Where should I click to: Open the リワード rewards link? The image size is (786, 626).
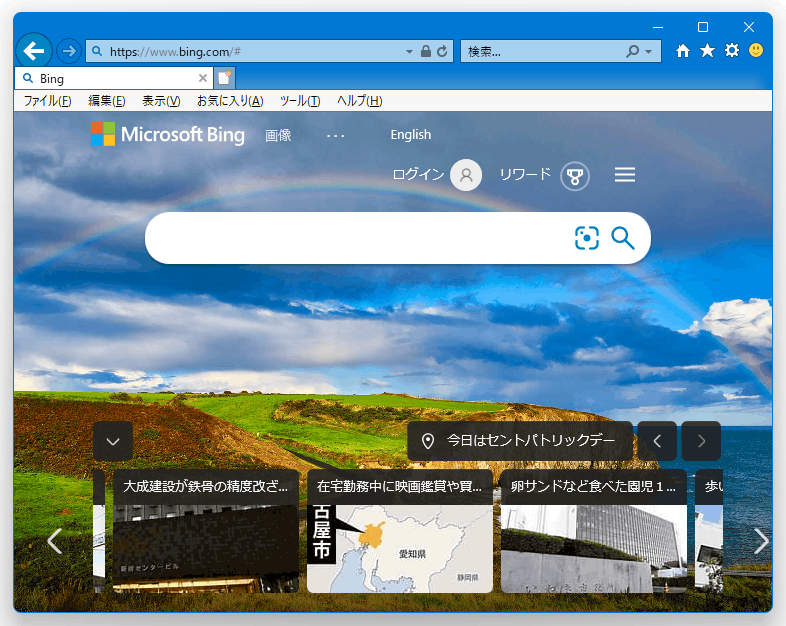525,174
